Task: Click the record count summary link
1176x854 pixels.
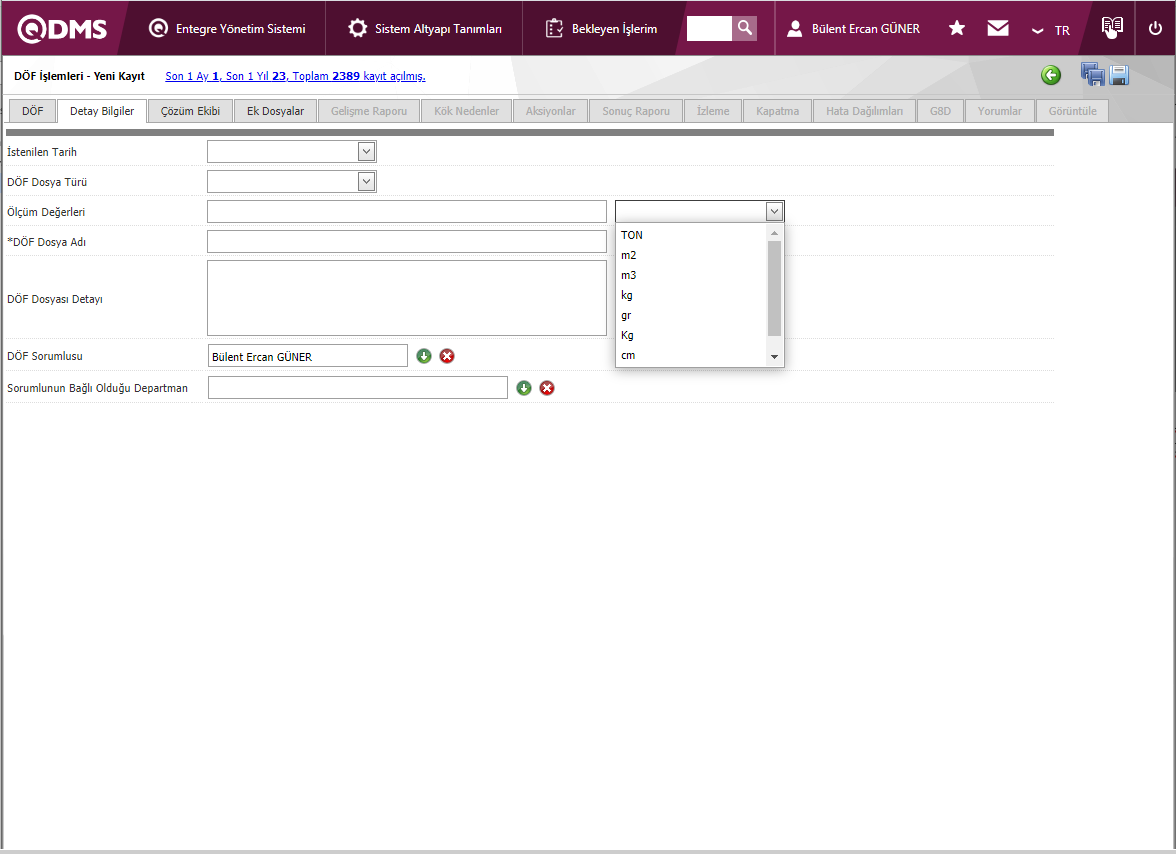Action: (x=295, y=76)
